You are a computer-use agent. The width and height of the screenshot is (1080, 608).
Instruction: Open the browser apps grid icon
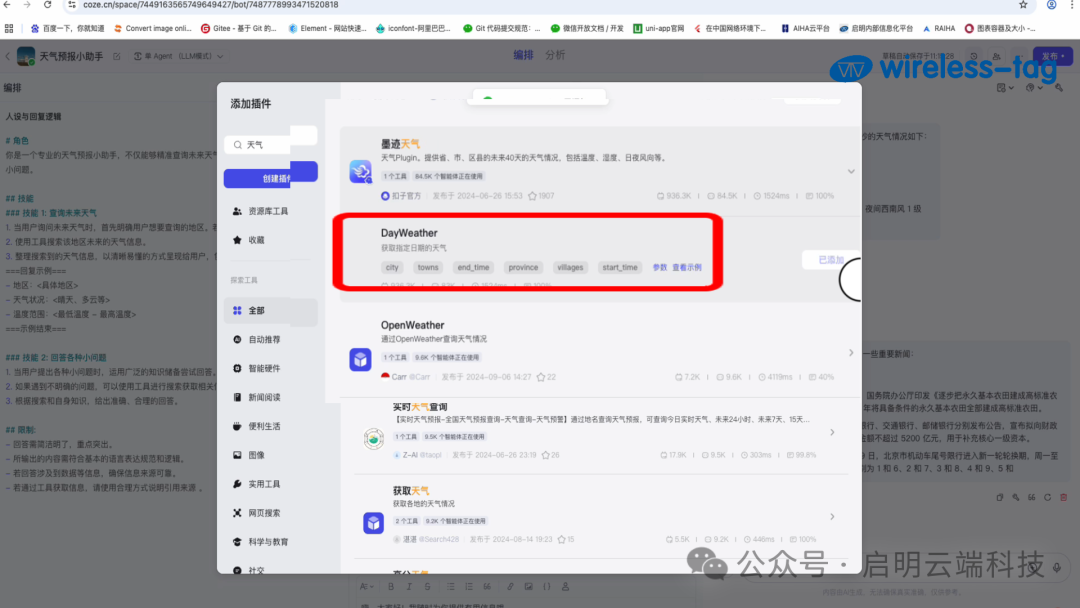coord(9,28)
